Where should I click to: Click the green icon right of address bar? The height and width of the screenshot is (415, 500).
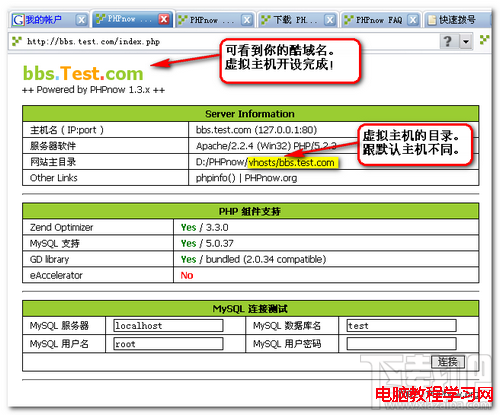coord(484,40)
